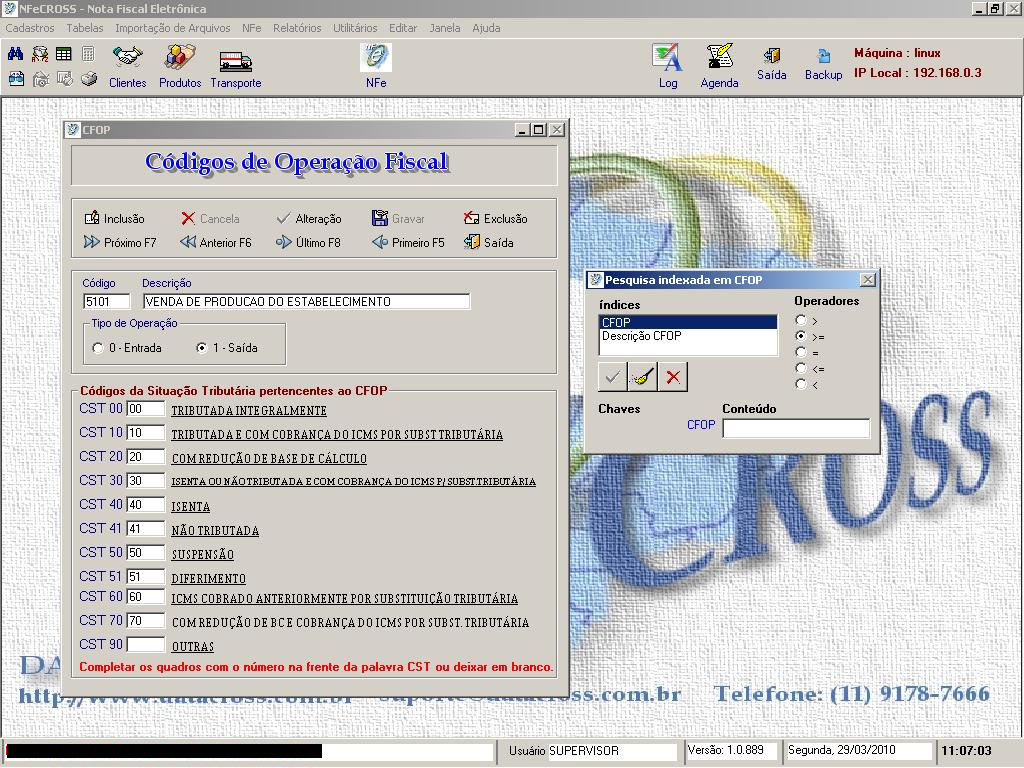
Task: Click the Código input field
Action: coord(106,301)
